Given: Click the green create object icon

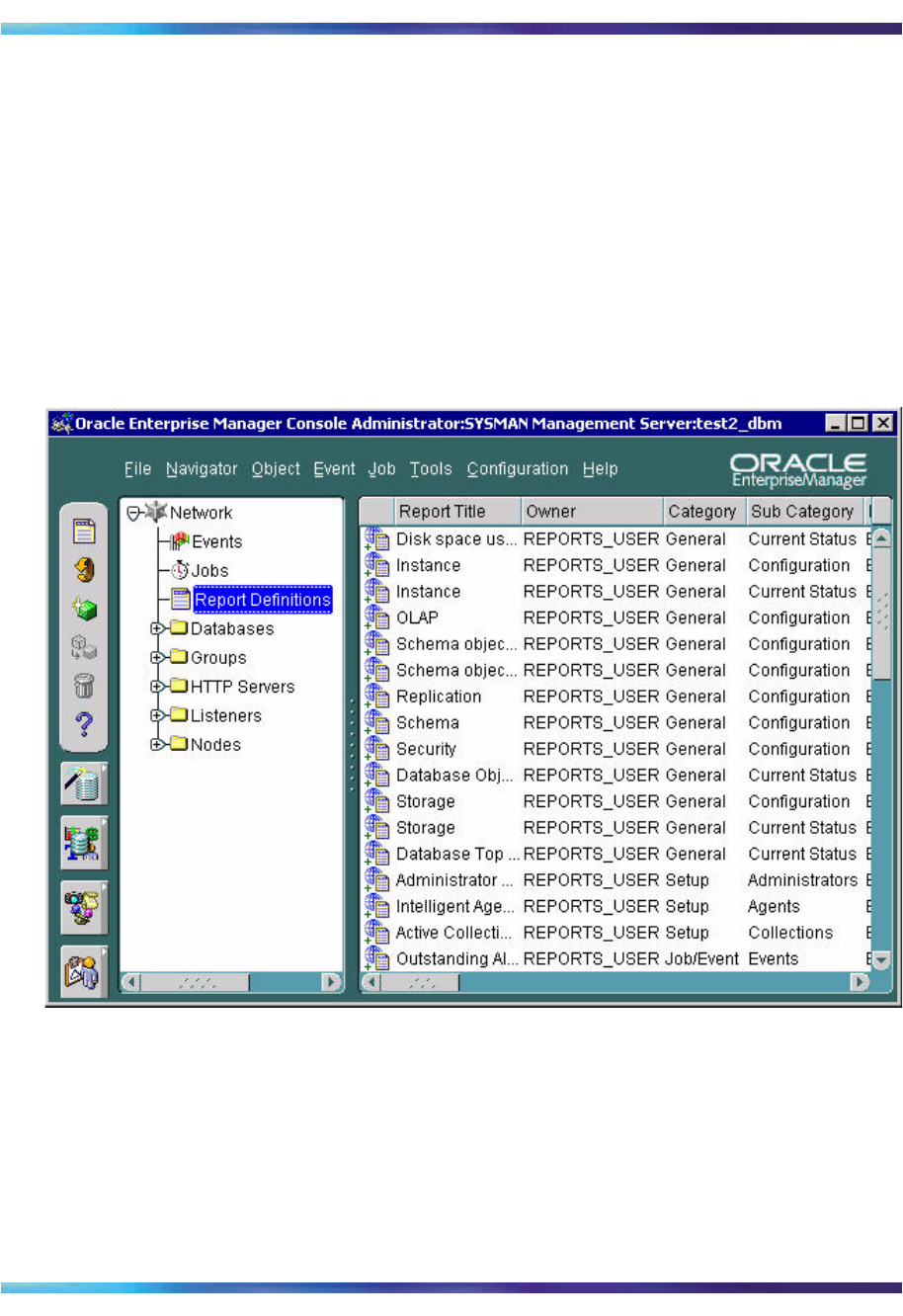Looking at the screenshot, I should [x=85, y=609].
